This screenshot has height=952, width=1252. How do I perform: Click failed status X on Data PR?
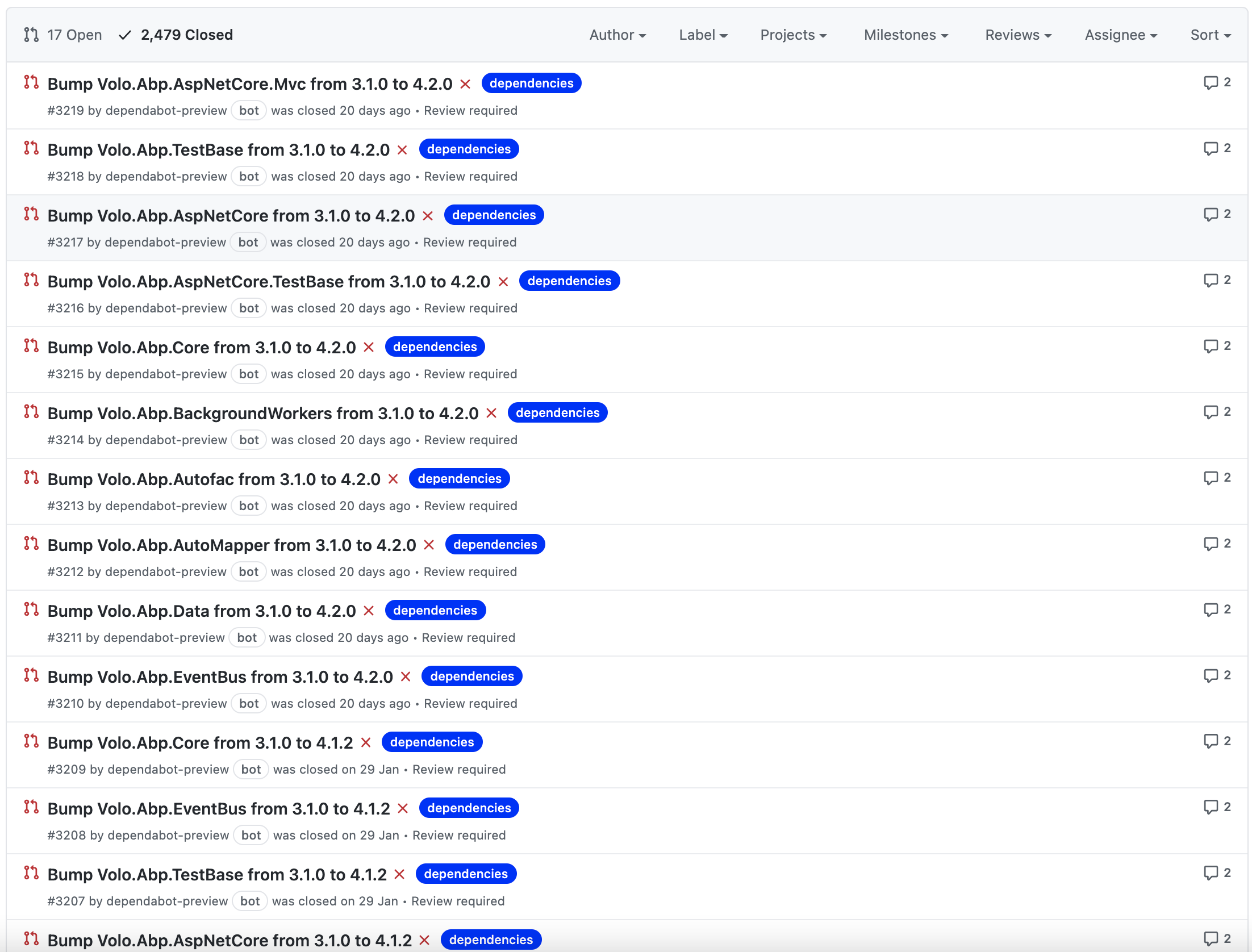click(x=369, y=611)
